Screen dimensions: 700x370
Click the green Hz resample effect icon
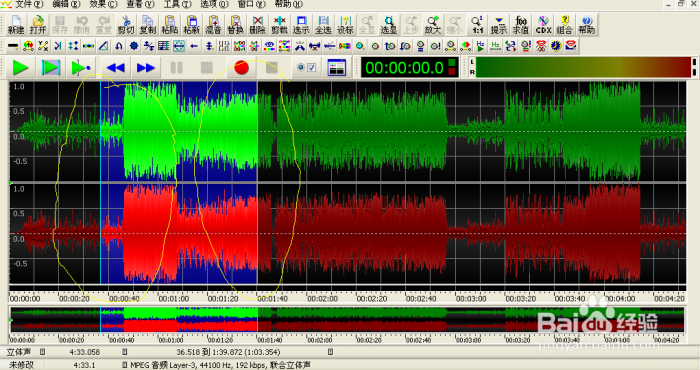[495, 46]
